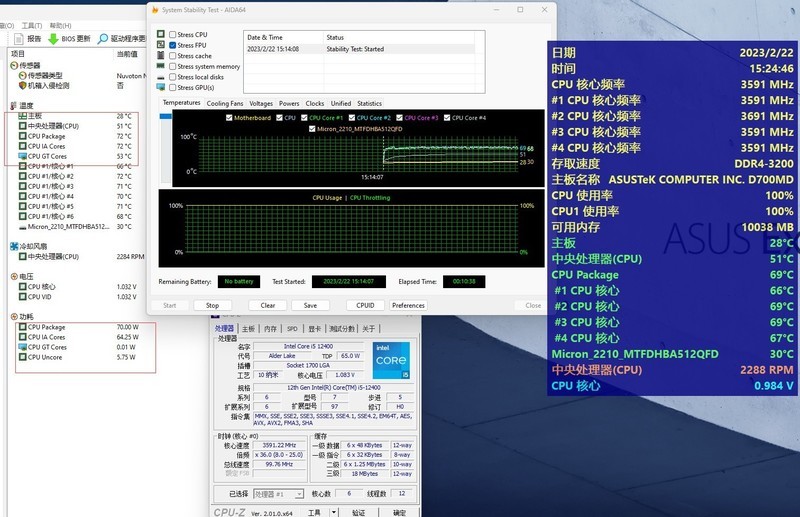
Task: Click the shield icon beside 机箱入侵检测
Action: (x=22, y=85)
